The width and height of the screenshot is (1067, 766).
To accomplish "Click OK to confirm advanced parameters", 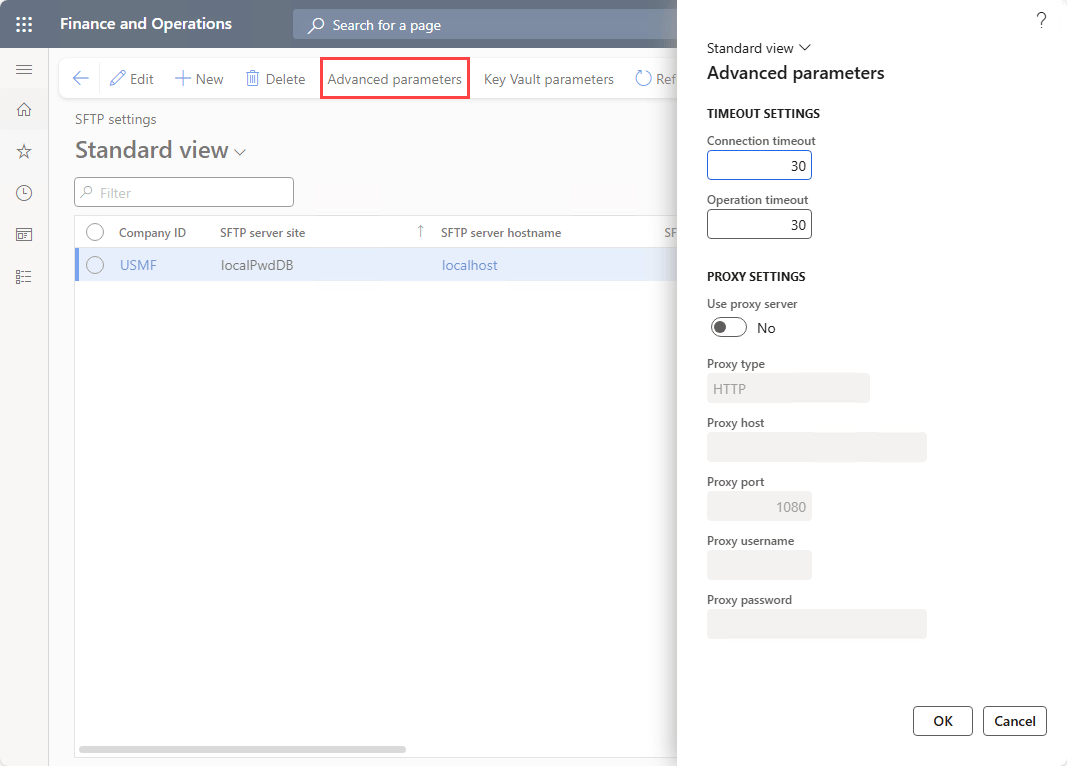I will pyautogui.click(x=943, y=721).
